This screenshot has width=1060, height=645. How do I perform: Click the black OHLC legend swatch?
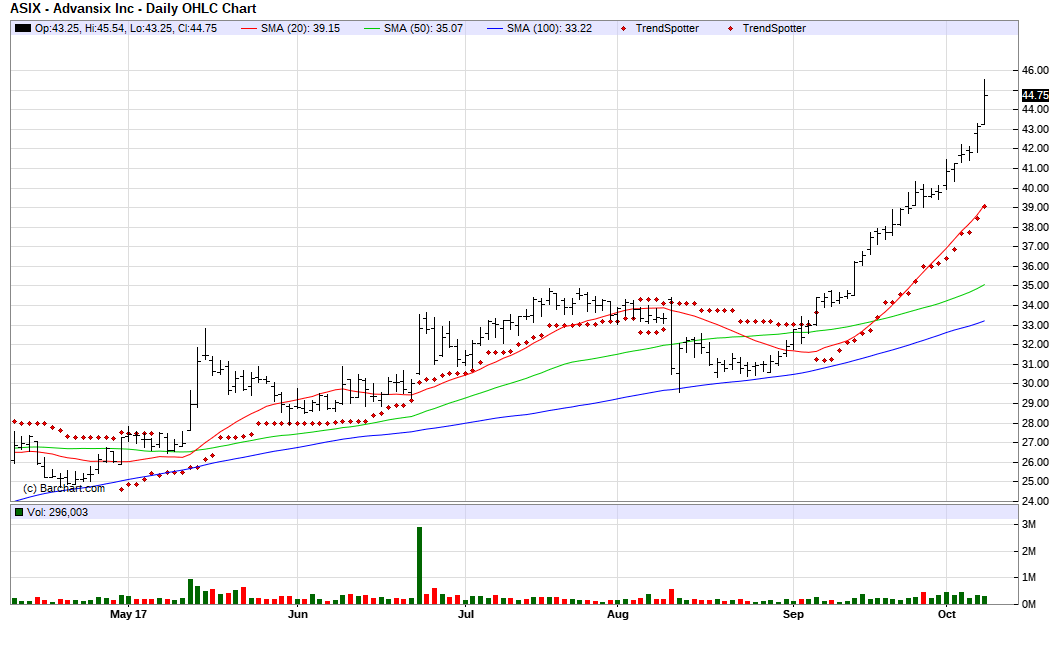point(23,28)
